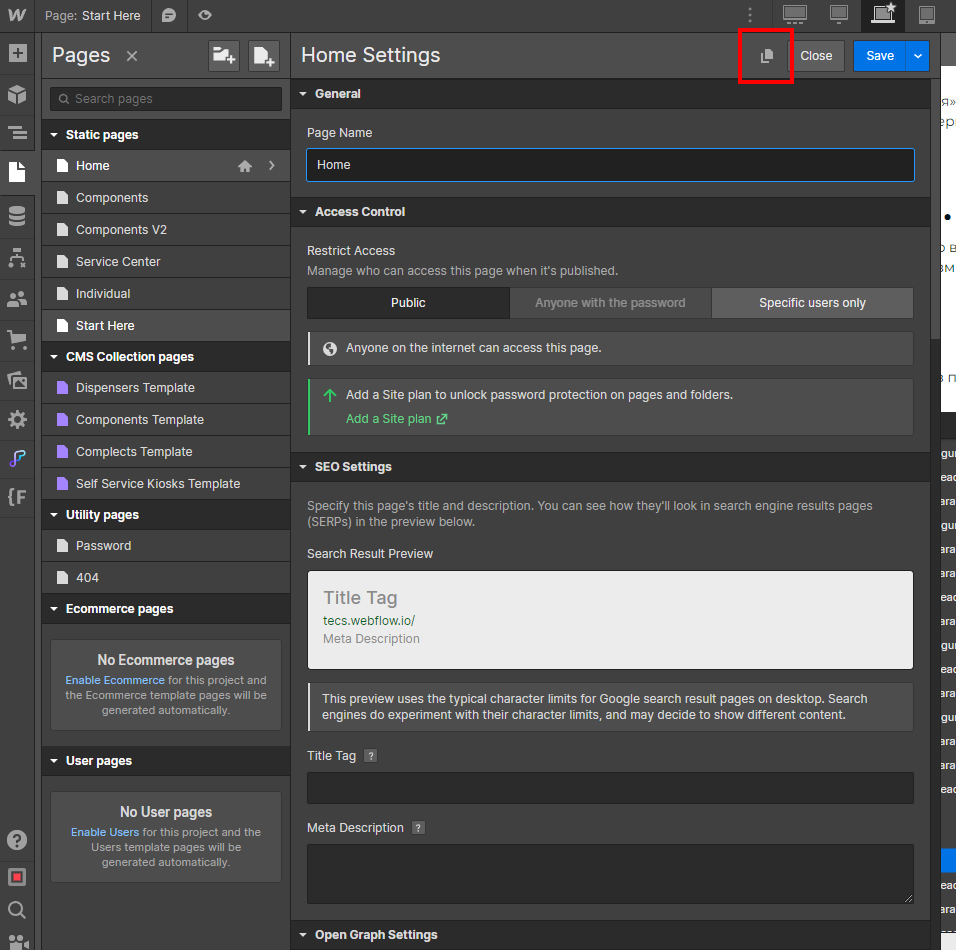Follow the Enable Ecommerce link
The image size is (956, 950).
[x=115, y=680]
